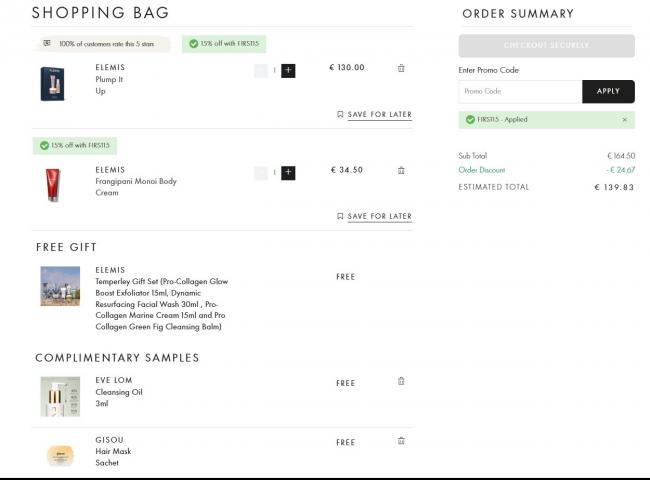The image size is (650, 480).
Task: Click the discount amount - € 24.67
Action: (620, 170)
